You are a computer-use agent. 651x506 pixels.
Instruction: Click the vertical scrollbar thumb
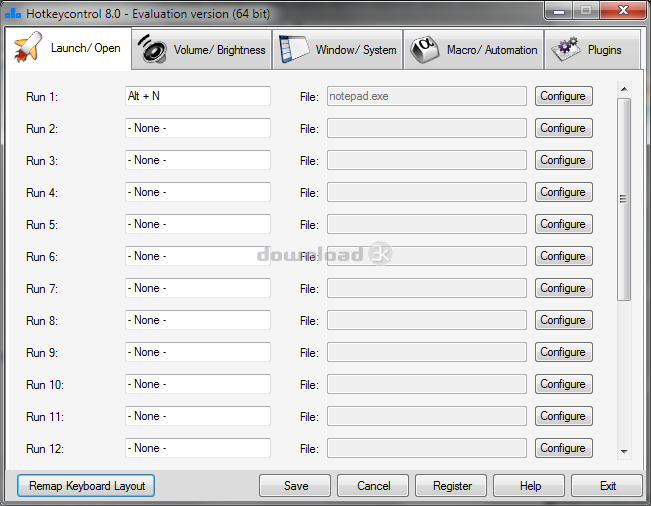(x=624, y=199)
